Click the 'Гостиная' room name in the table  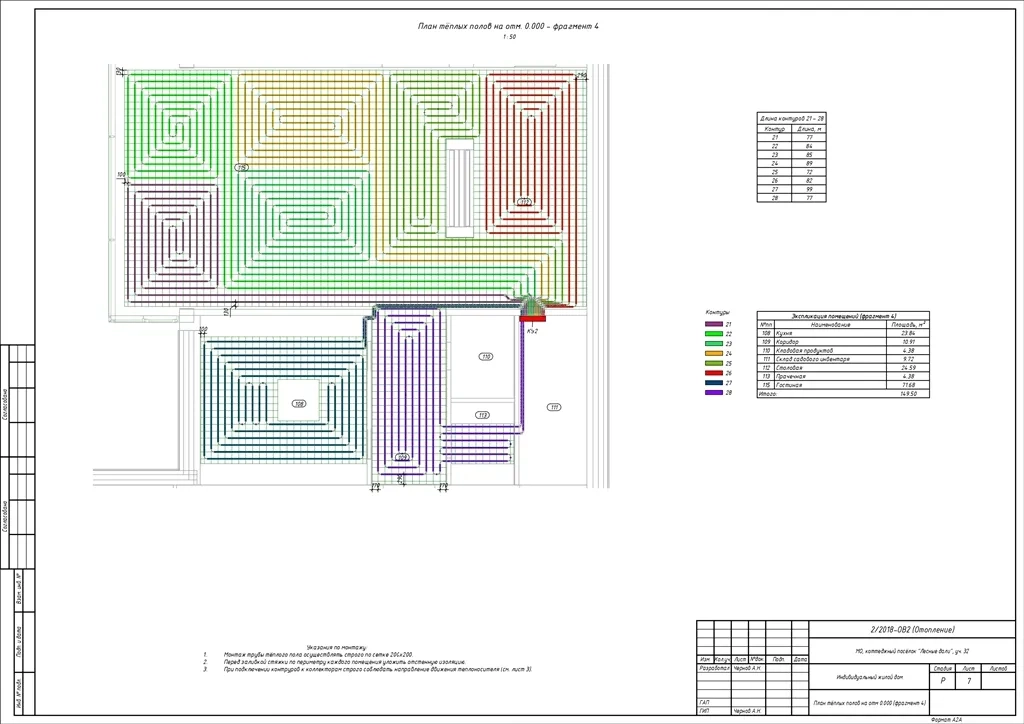tap(788, 385)
